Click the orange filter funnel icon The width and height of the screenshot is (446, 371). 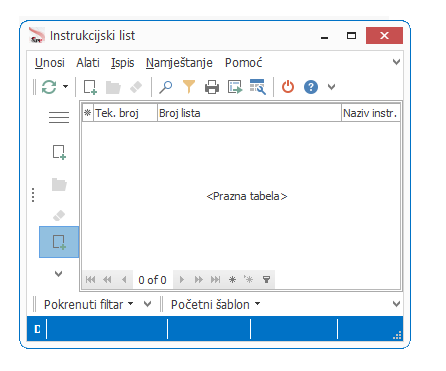point(189,87)
